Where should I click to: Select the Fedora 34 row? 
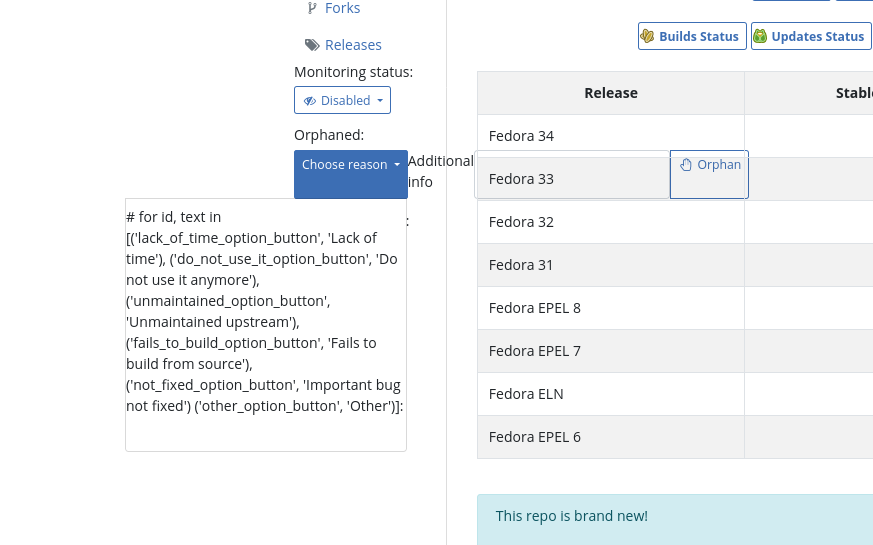coord(675,136)
